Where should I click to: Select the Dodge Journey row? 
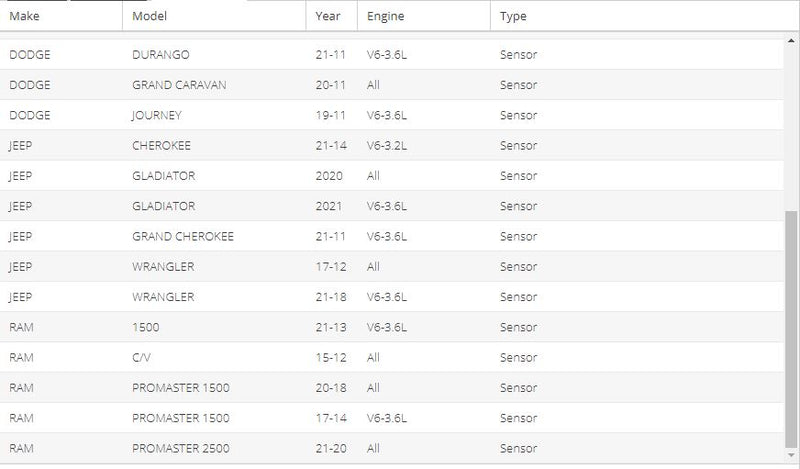[392, 115]
